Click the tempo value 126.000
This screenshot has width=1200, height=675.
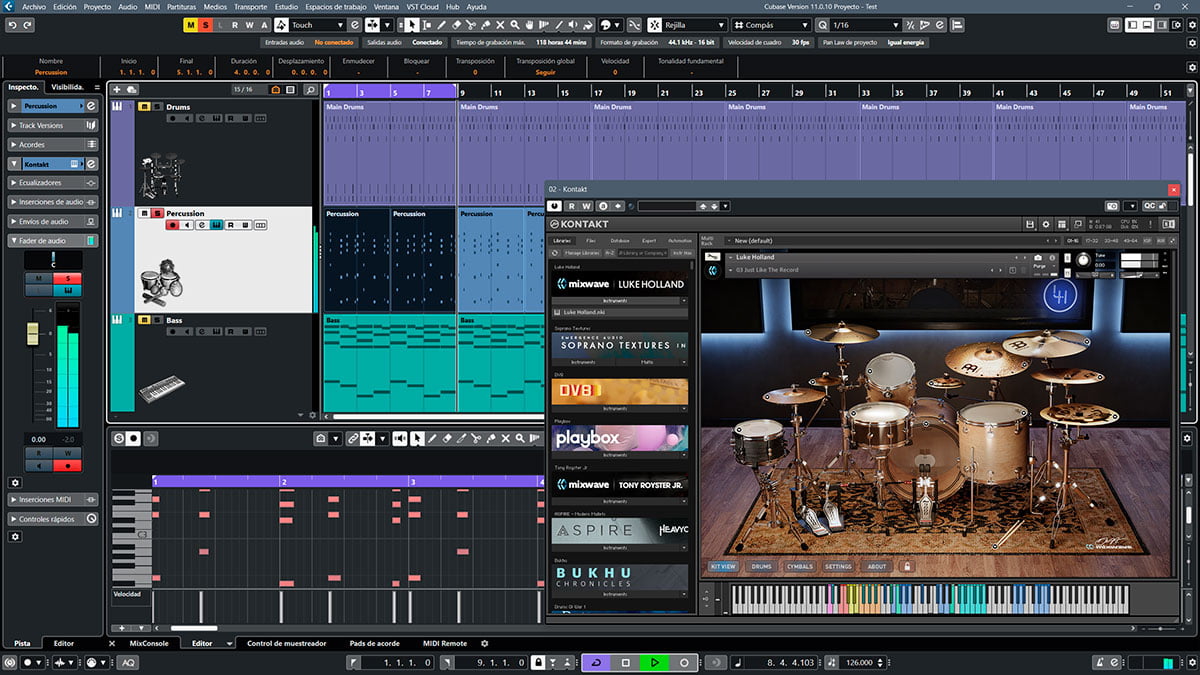[859, 662]
